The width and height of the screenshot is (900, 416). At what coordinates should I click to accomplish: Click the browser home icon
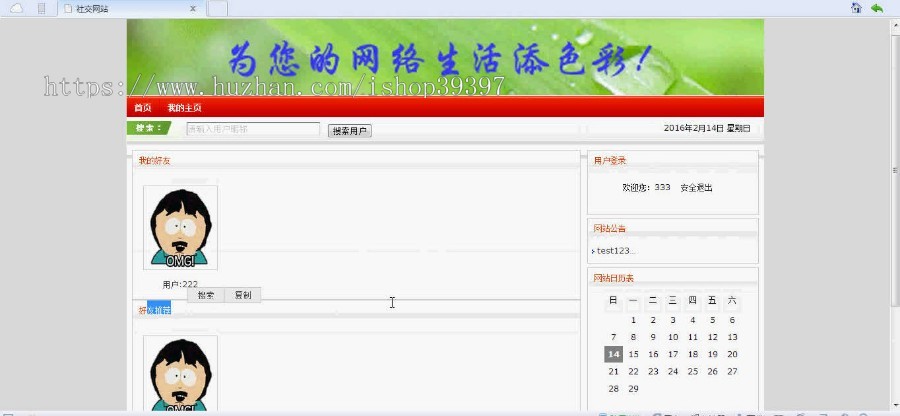click(856, 7)
